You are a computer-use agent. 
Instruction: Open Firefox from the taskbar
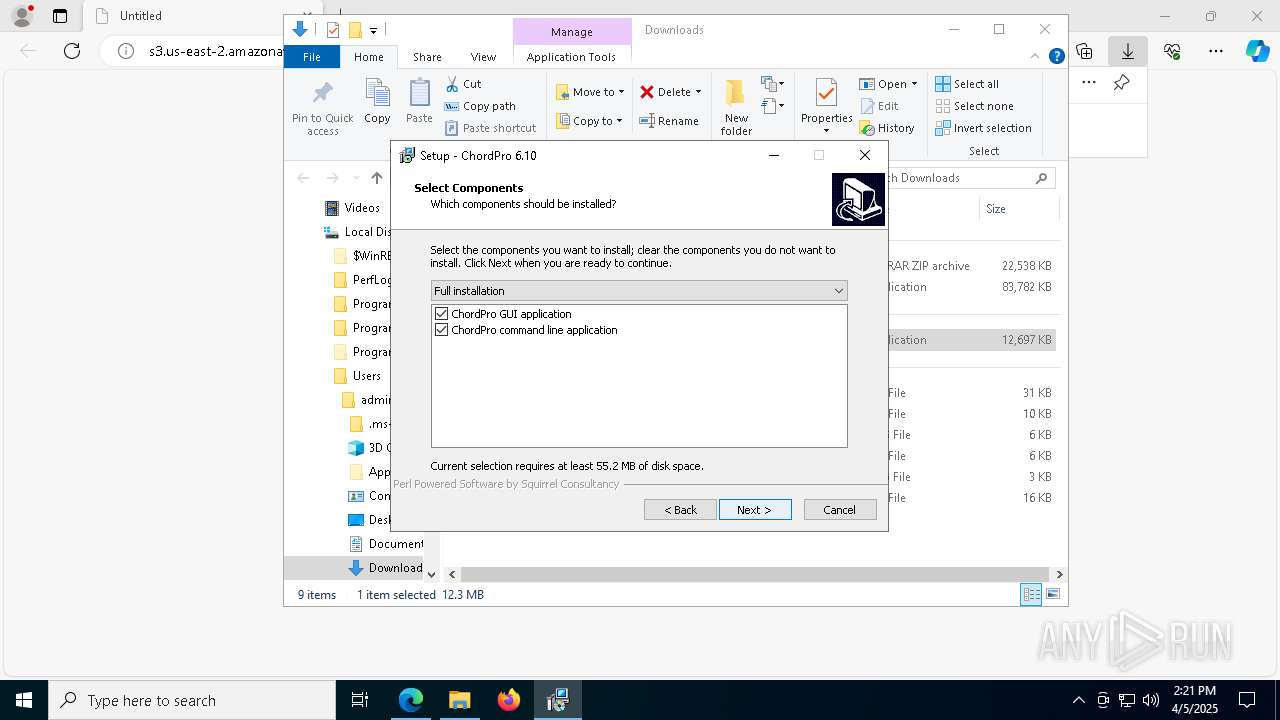[x=509, y=700]
